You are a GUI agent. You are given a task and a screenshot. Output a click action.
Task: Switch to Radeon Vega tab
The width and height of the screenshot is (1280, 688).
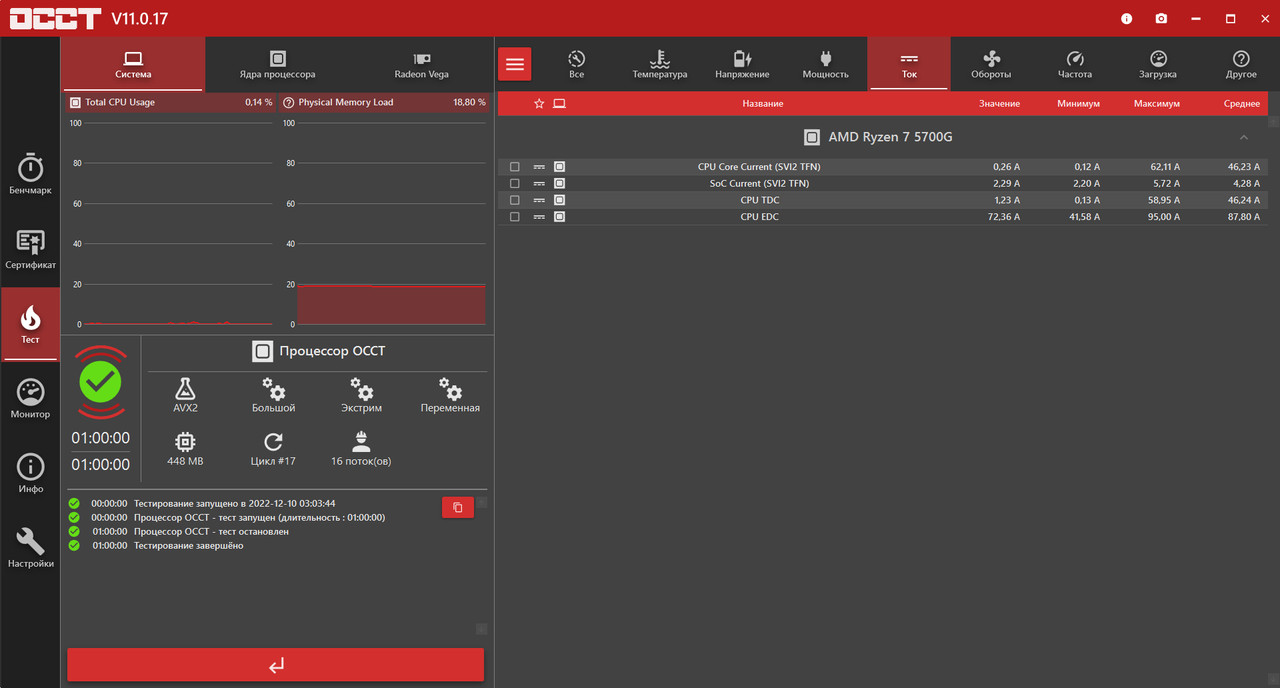pyautogui.click(x=421, y=65)
